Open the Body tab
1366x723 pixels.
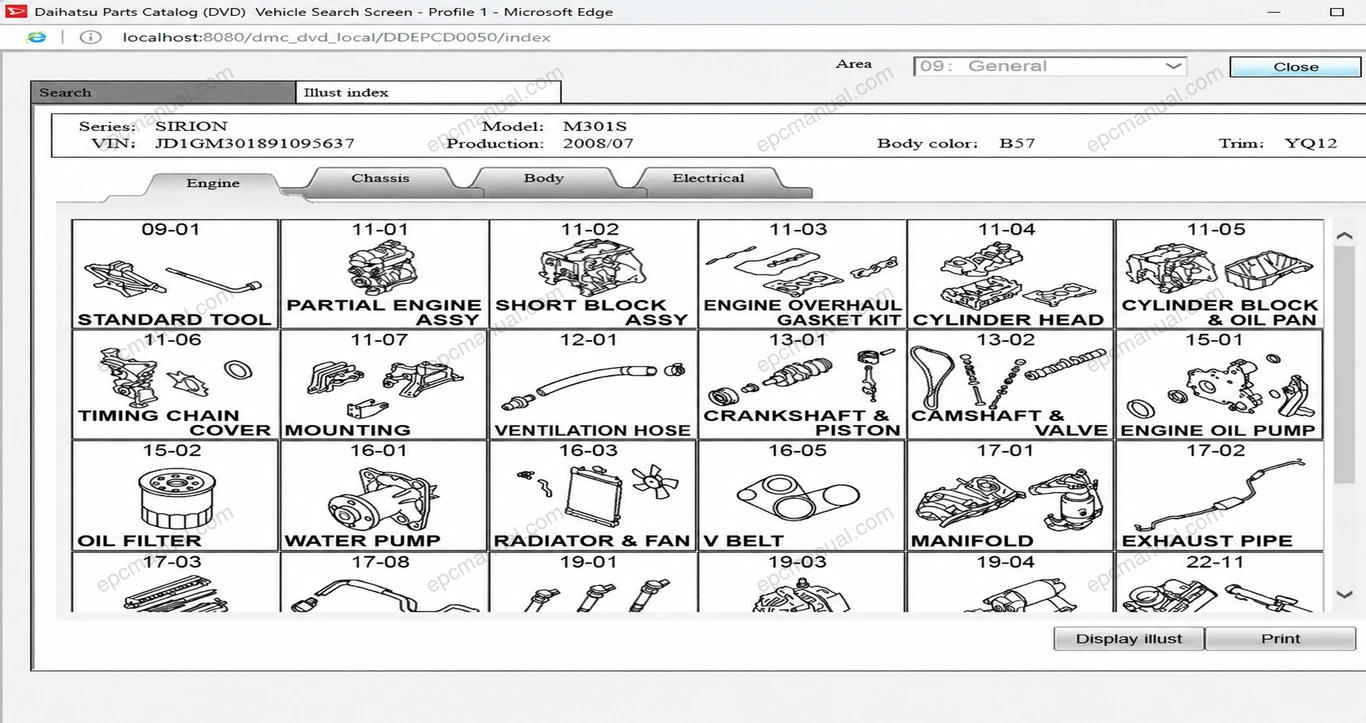[x=544, y=179]
